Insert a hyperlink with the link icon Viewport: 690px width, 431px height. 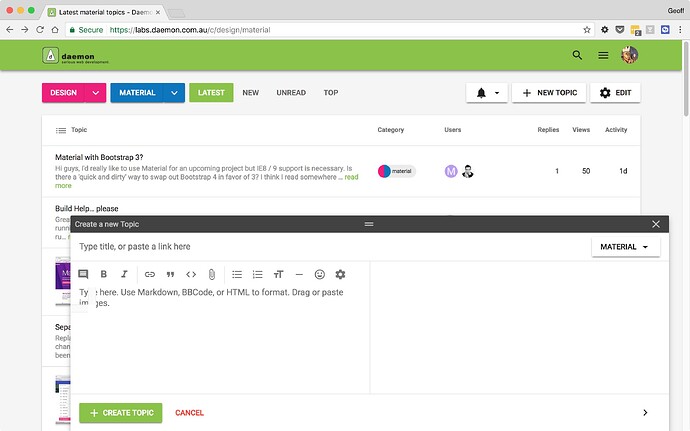tap(150, 274)
